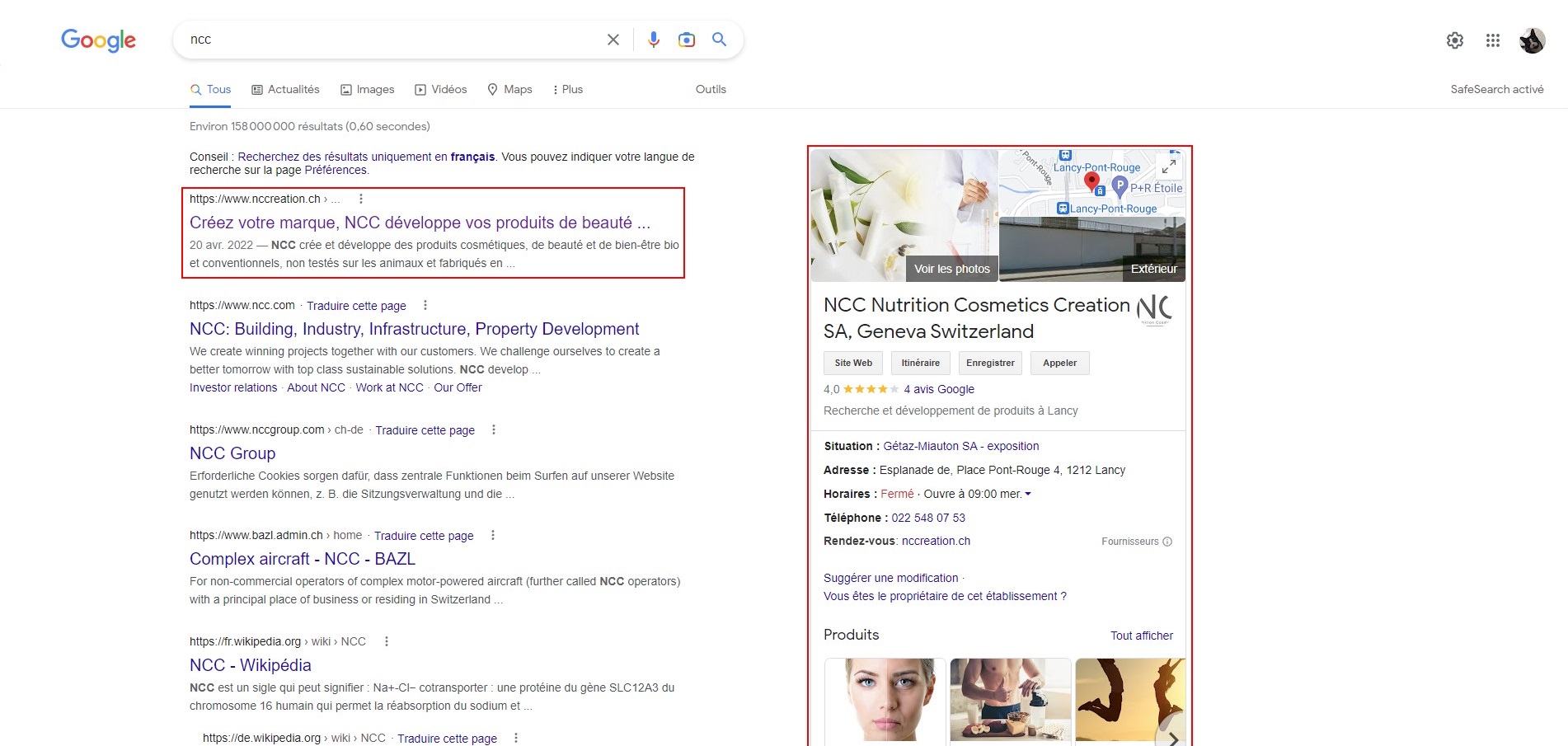Open Google apps grid
Viewport: 1568px width, 746px height.
[x=1493, y=40]
